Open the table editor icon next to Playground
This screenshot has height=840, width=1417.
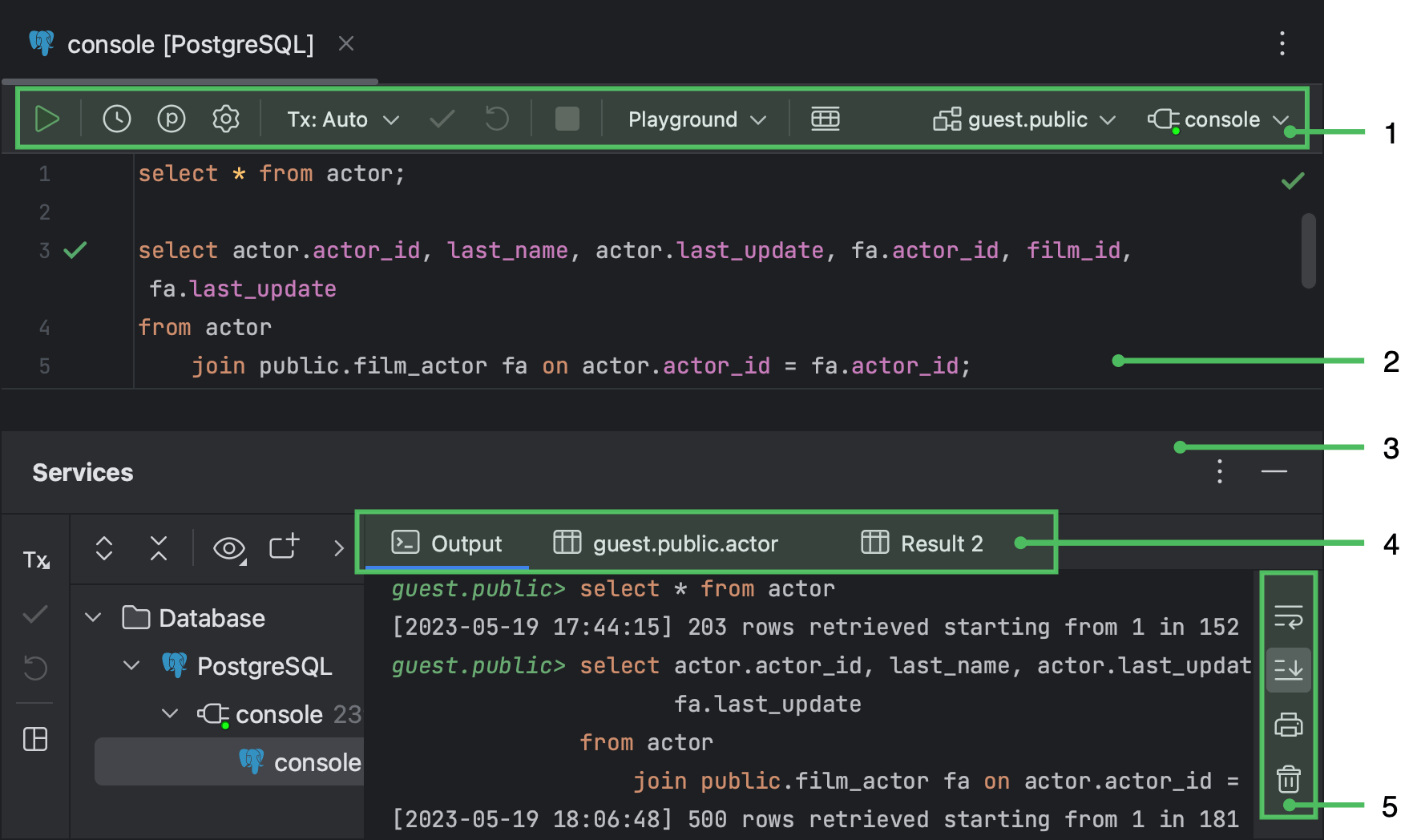point(826,119)
